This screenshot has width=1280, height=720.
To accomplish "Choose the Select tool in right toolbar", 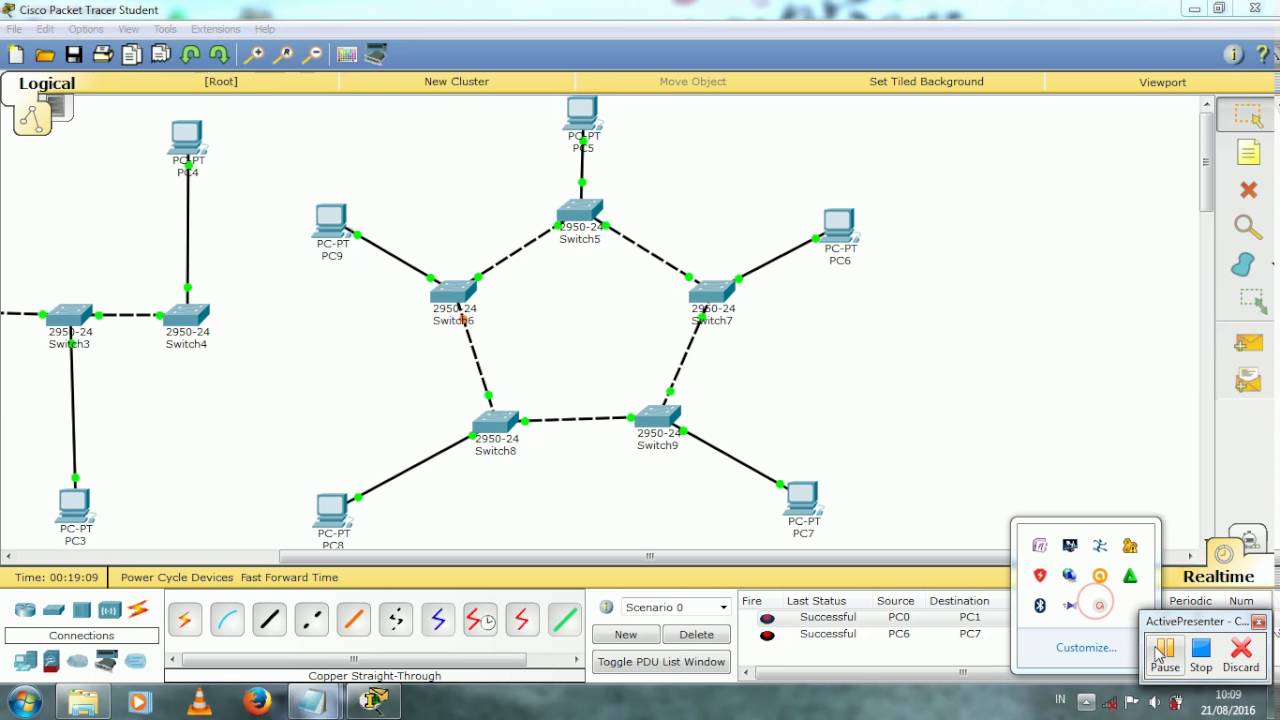I will click(x=1248, y=115).
